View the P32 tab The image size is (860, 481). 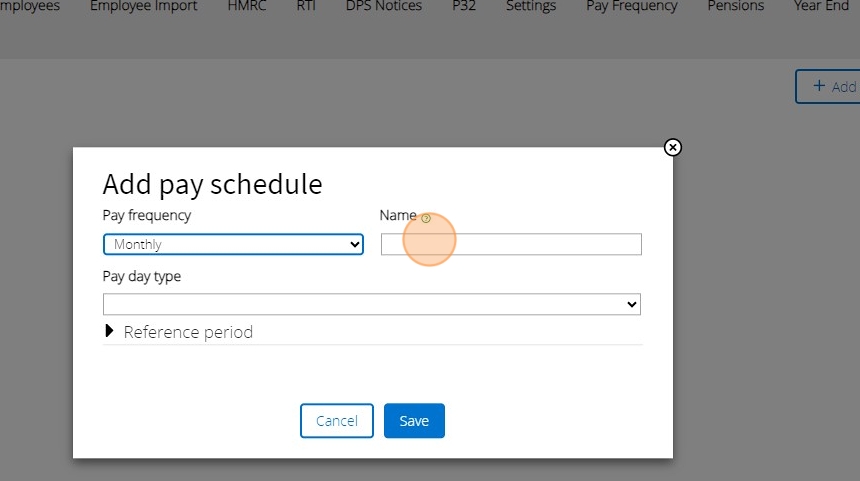pyautogui.click(x=464, y=6)
